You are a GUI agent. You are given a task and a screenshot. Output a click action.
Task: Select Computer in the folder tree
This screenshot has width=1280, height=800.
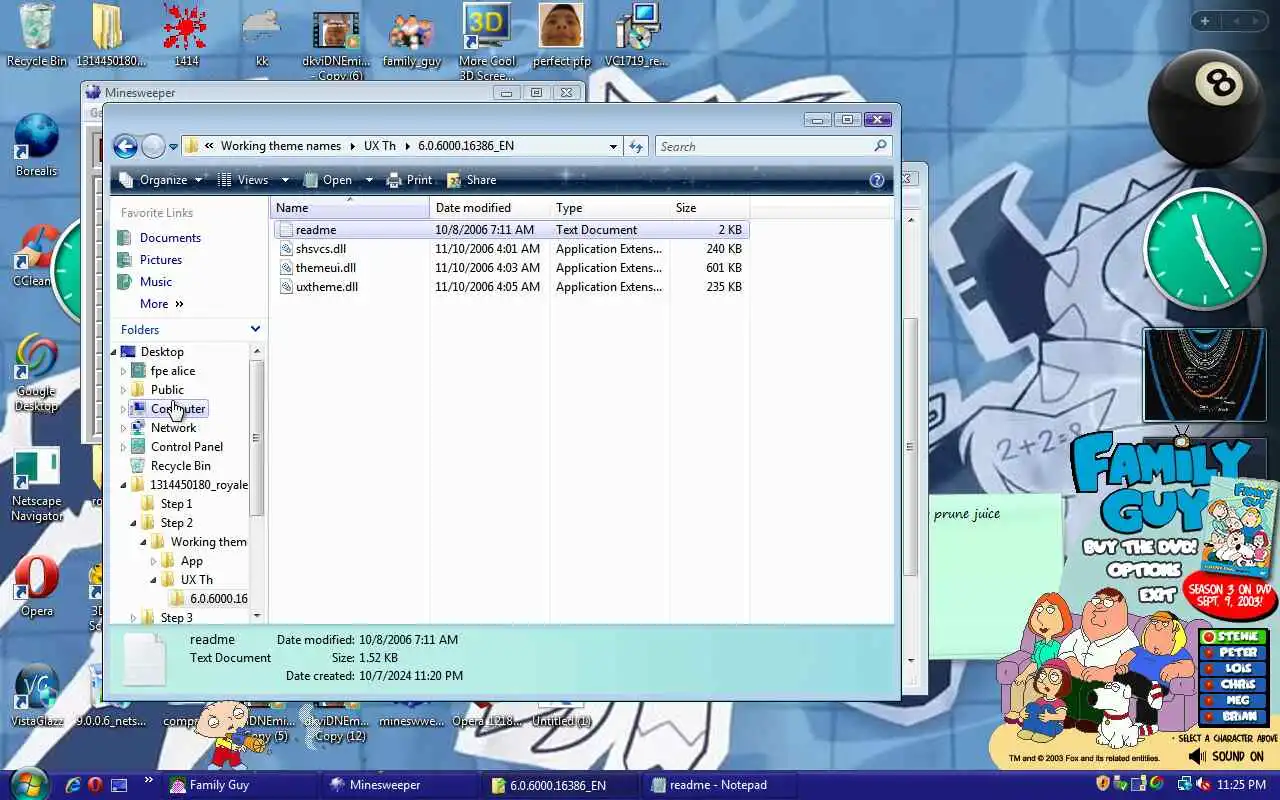tap(177, 409)
